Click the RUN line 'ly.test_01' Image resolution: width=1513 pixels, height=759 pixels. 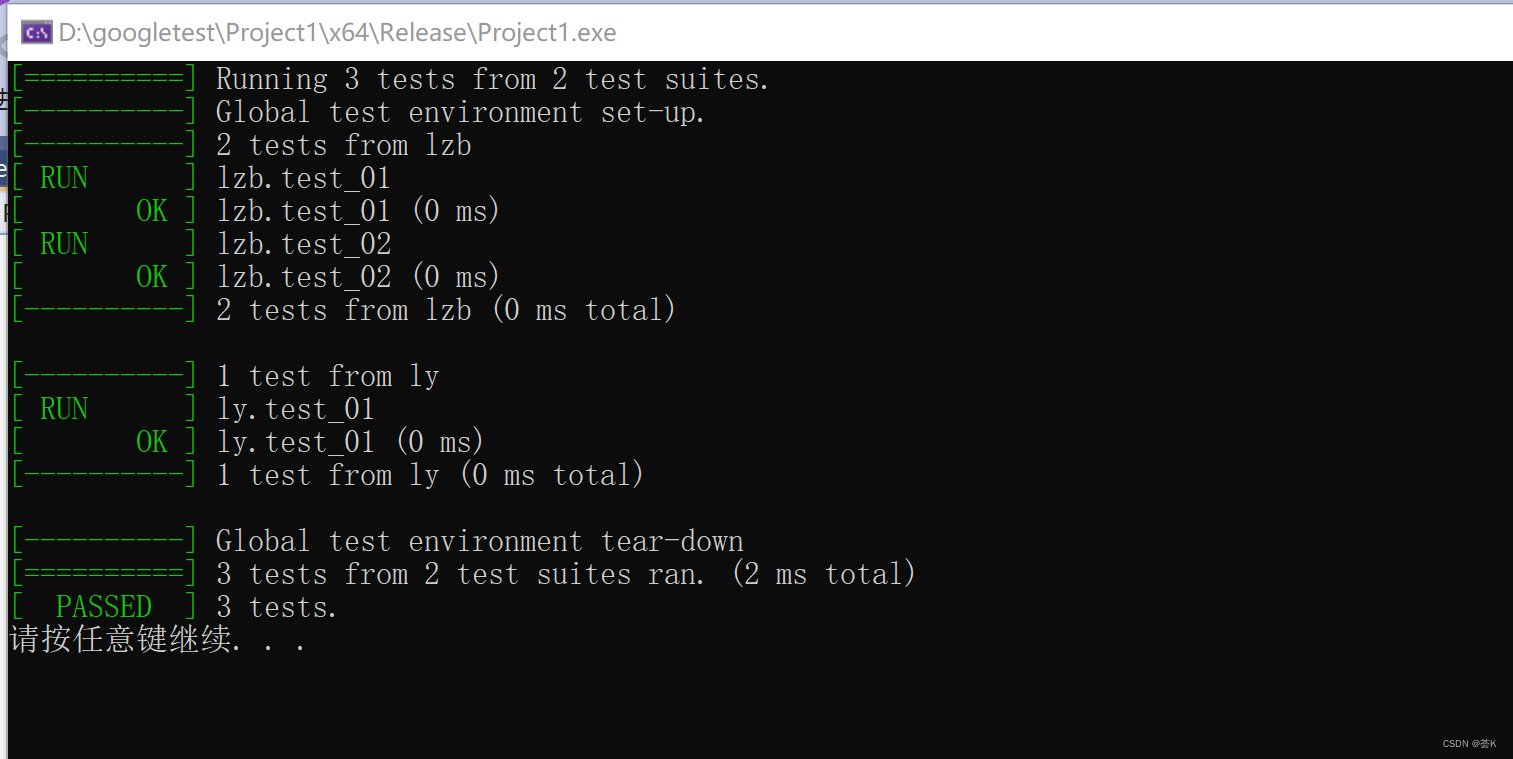click(x=296, y=409)
